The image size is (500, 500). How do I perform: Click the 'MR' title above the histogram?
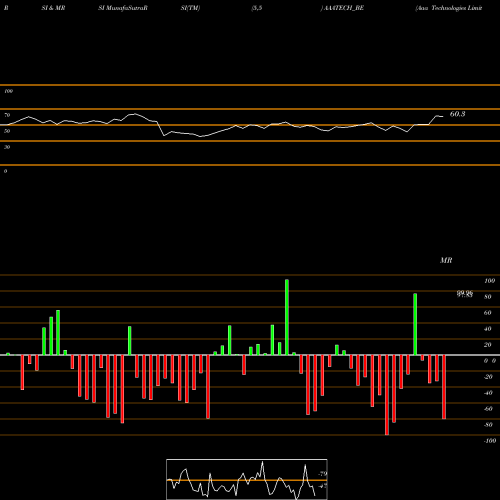tap(446, 260)
